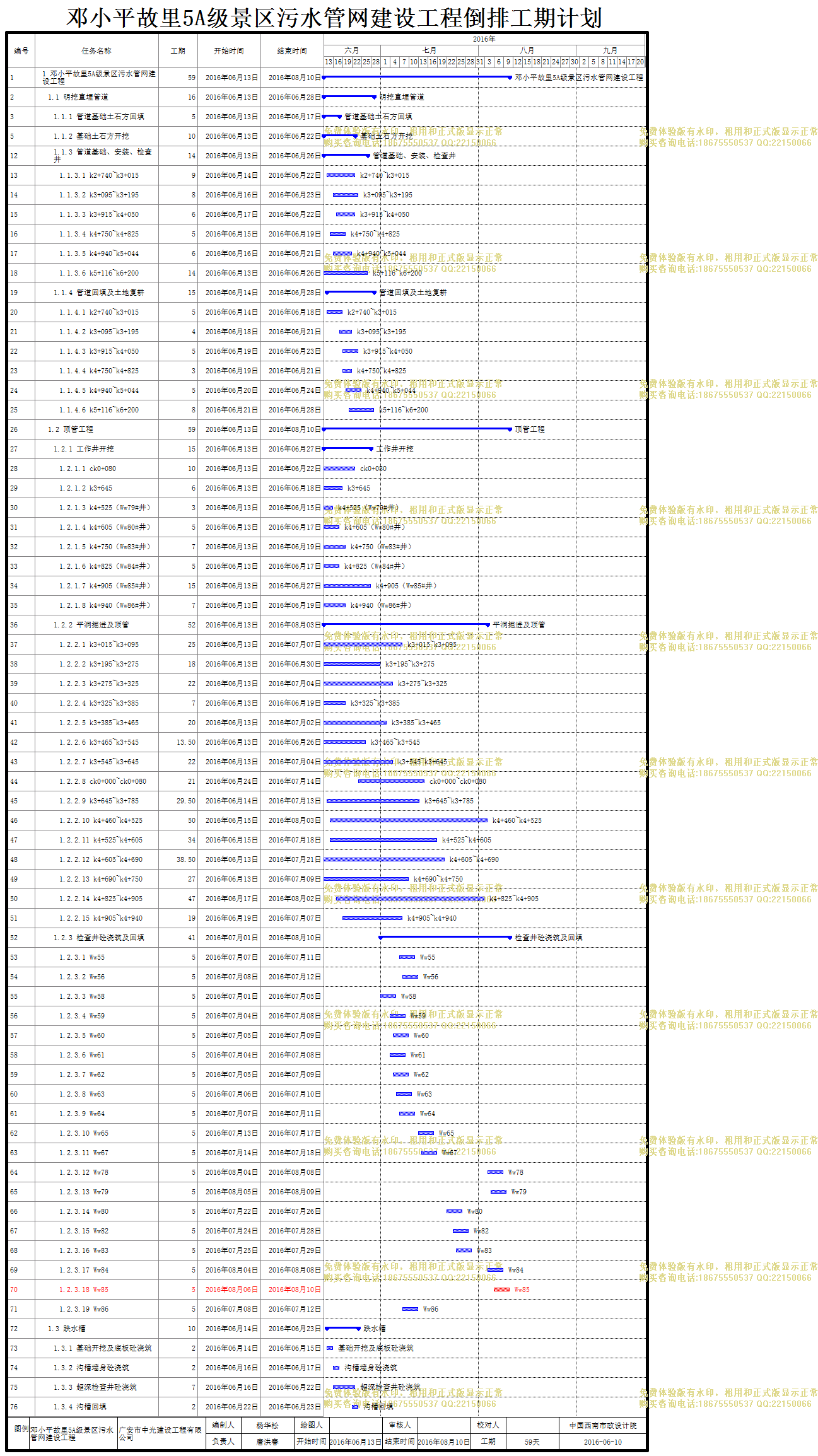This screenshot has width=818, height=1456.
Task: Select task name 1.1.4 管道回填及土地复耕 in the table
Action: click(99, 293)
